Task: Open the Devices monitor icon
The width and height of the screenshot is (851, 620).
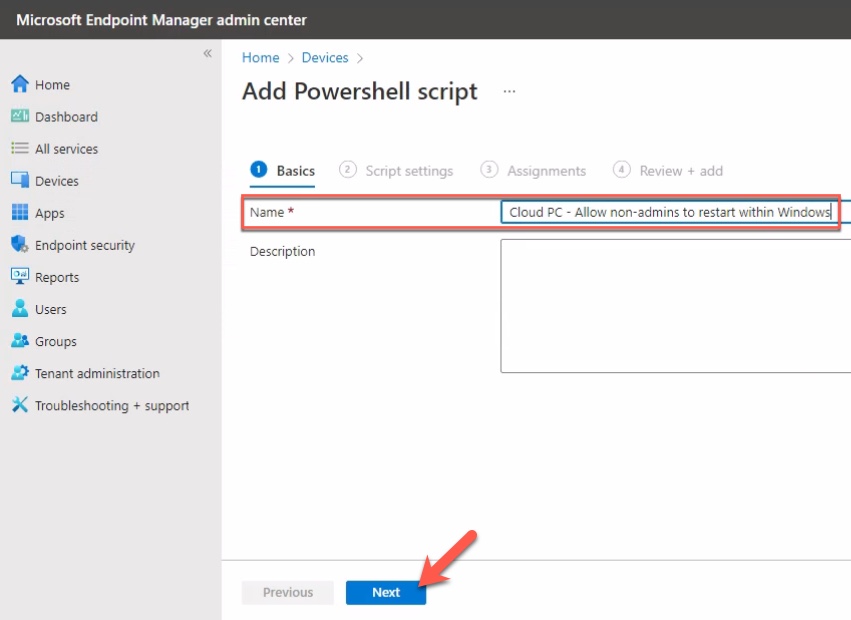Action: pyautogui.click(x=20, y=180)
